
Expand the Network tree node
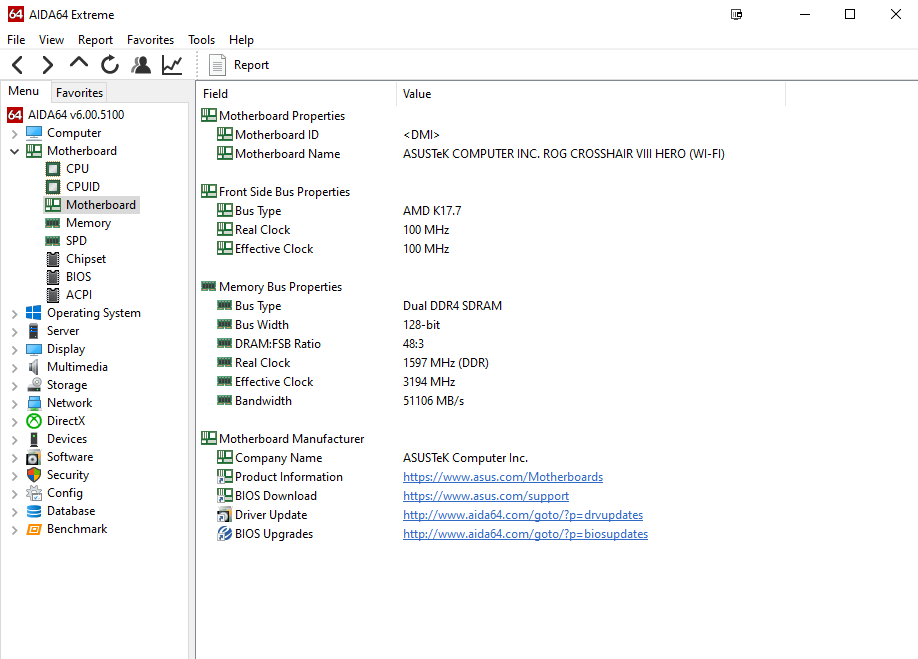coord(15,404)
